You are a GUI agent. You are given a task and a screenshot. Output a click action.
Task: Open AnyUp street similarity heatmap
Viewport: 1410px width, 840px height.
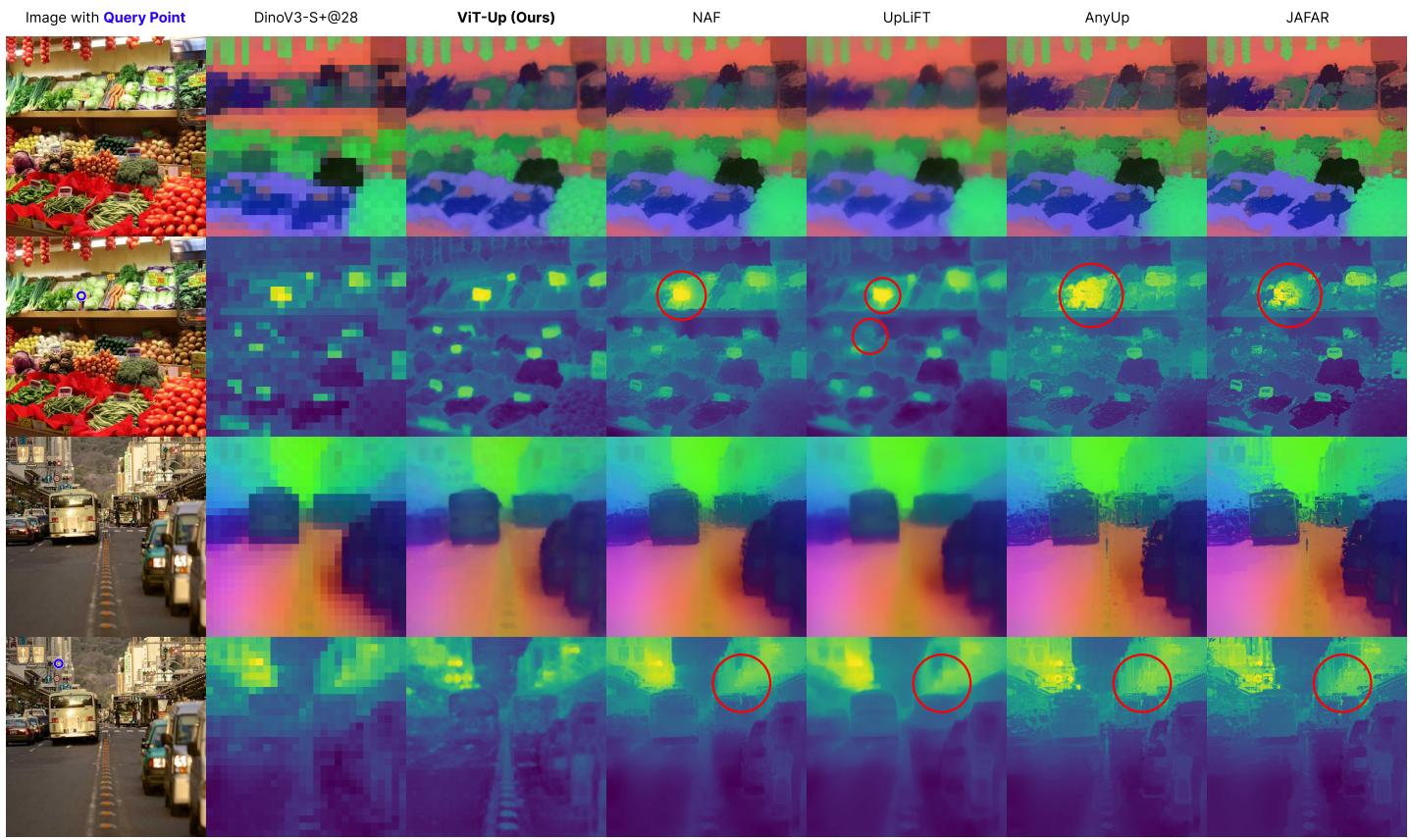point(1107,737)
